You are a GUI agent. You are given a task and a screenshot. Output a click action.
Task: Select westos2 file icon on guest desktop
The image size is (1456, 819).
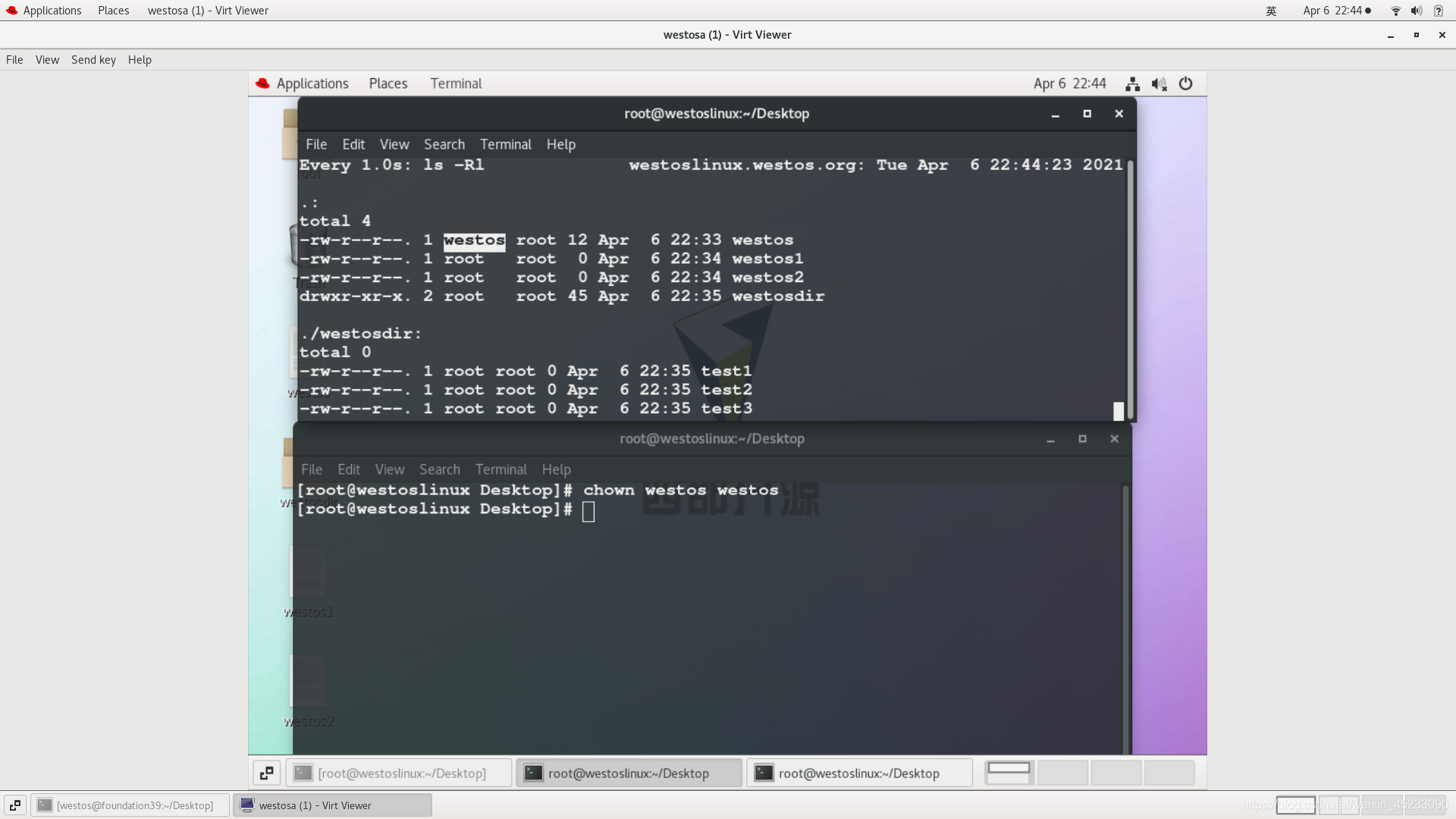pos(308,690)
